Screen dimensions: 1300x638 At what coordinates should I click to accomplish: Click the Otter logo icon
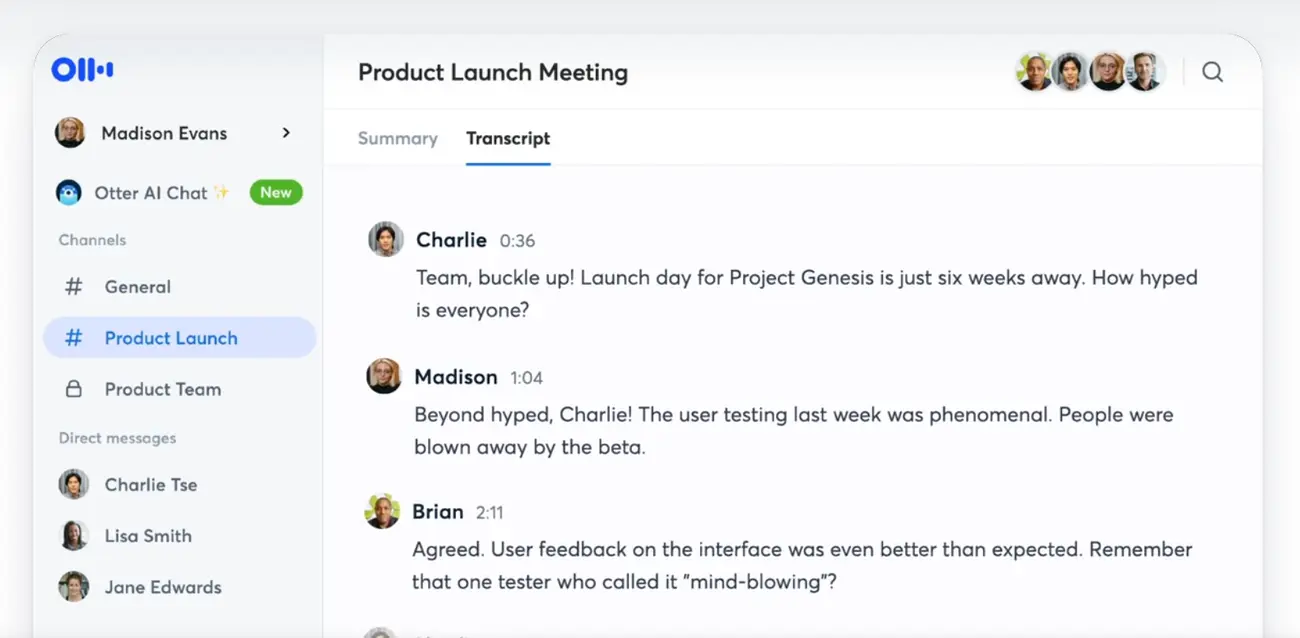(83, 70)
